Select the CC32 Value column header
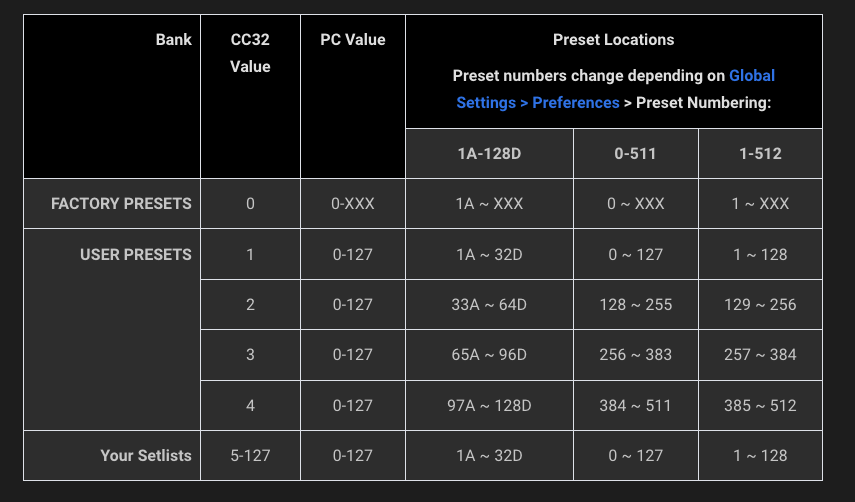Viewport: 855px width, 502px height. click(x=250, y=53)
